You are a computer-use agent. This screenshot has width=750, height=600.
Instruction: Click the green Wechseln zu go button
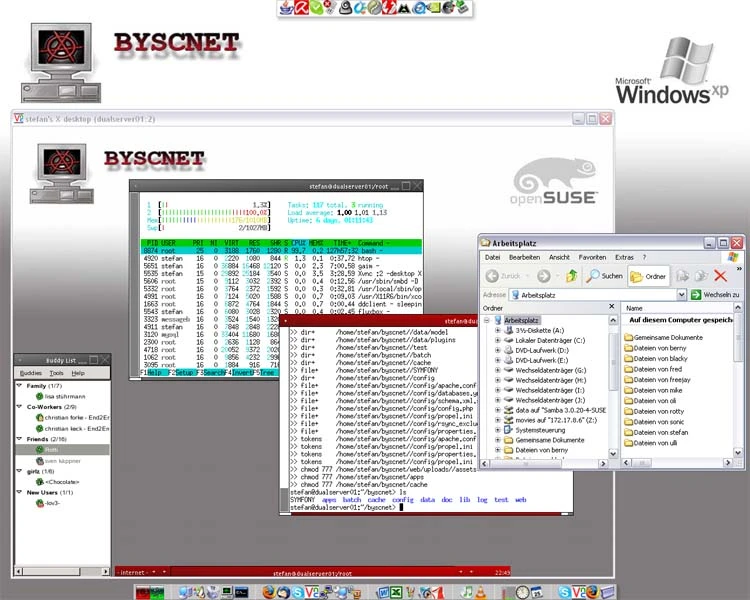pos(697,295)
